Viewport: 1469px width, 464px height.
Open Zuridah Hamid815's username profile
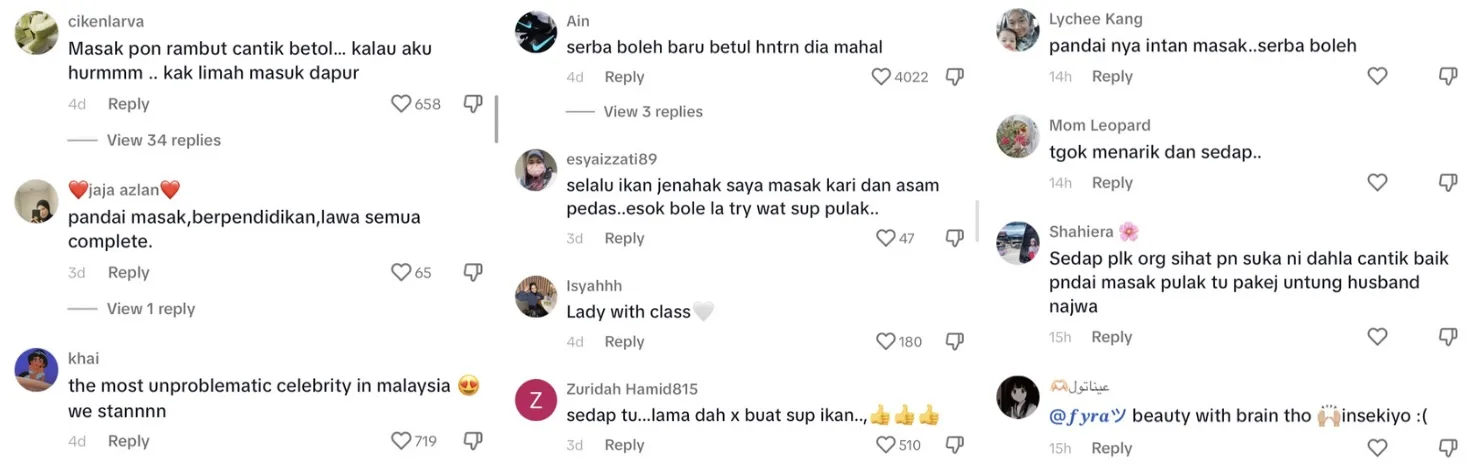pos(632,389)
